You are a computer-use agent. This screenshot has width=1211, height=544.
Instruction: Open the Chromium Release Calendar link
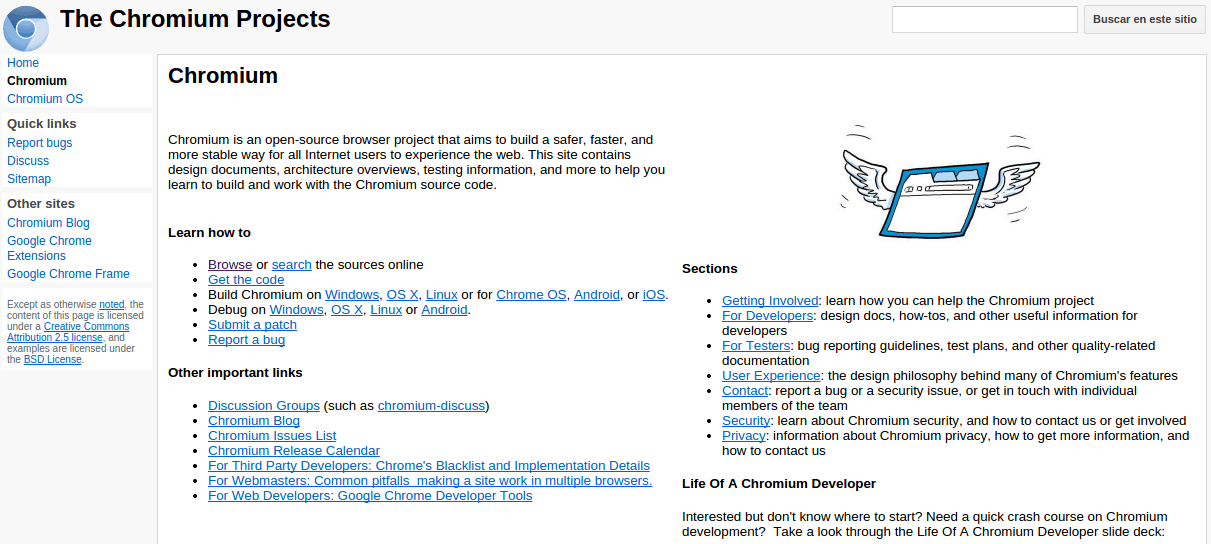click(294, 451)
